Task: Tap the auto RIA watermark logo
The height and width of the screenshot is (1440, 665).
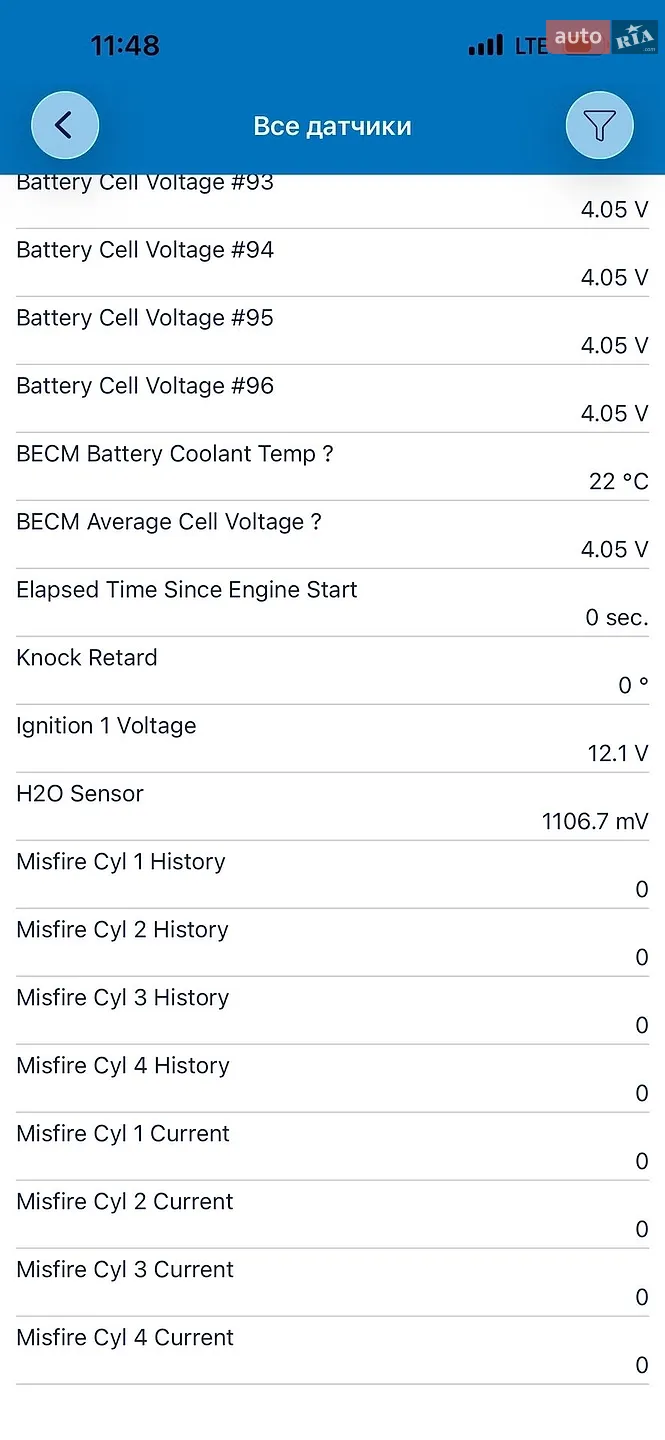Action: tap(602, 38)
